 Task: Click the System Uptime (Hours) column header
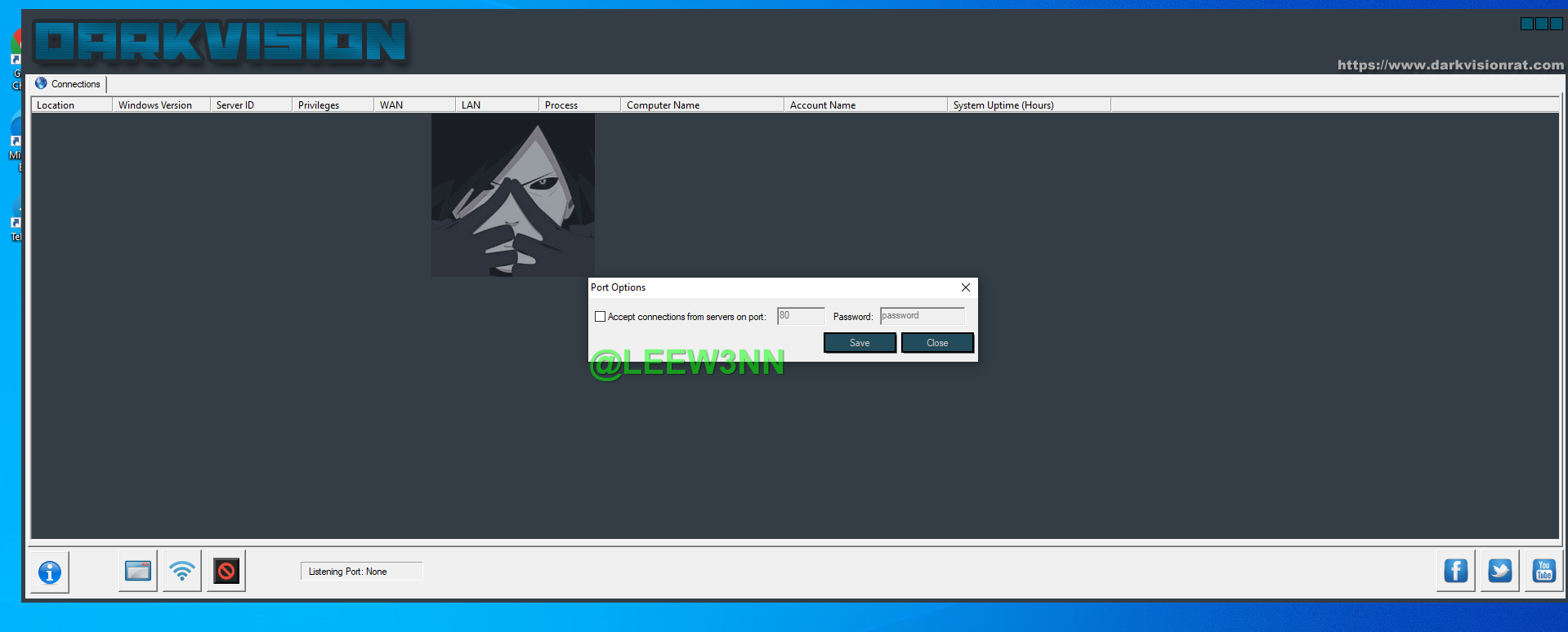(x=1028, y=105)
